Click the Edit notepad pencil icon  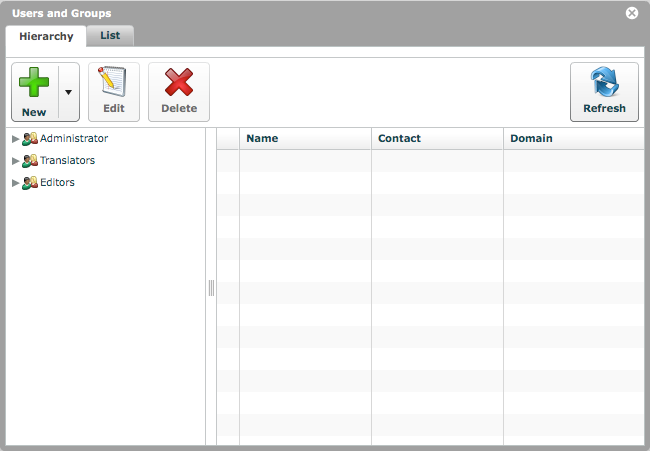(x=112, y=81)
